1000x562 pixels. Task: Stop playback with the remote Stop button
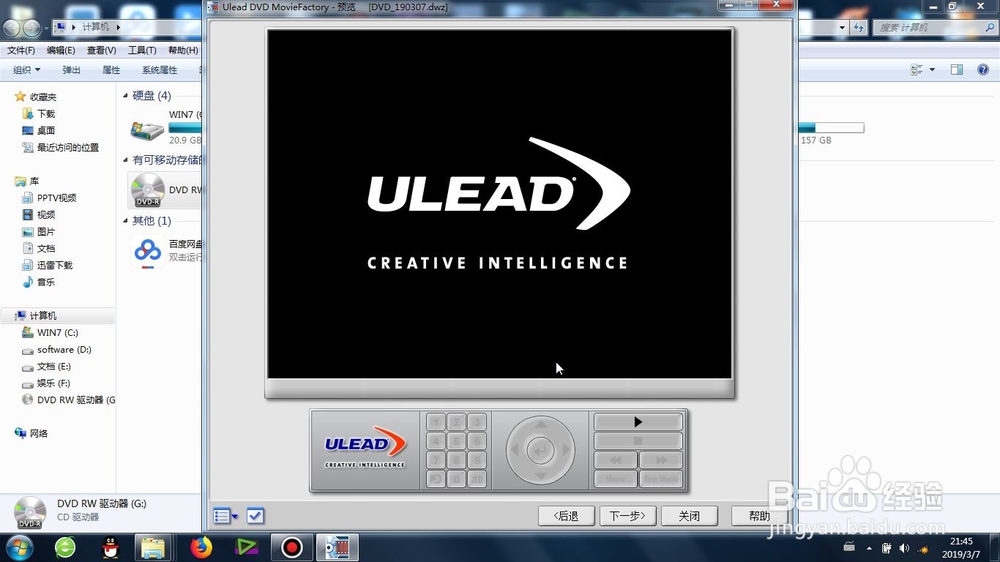pos(638,441)
